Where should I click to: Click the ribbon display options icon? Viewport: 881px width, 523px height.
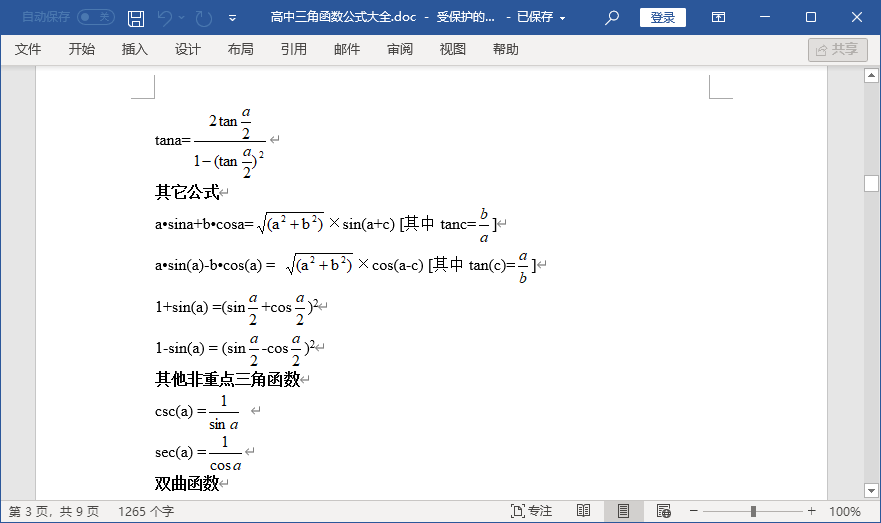718,17
